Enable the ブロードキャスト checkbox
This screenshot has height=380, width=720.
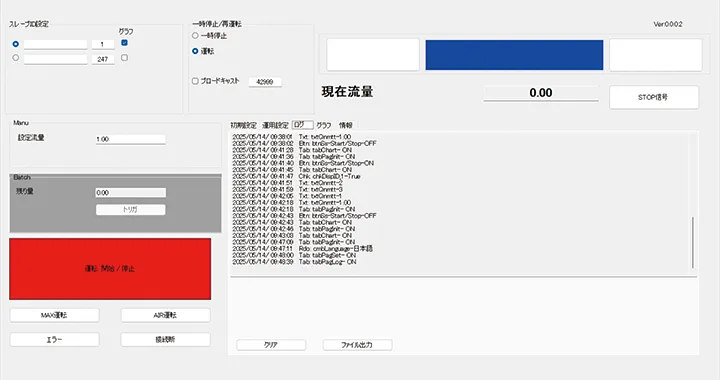(195, 81)
